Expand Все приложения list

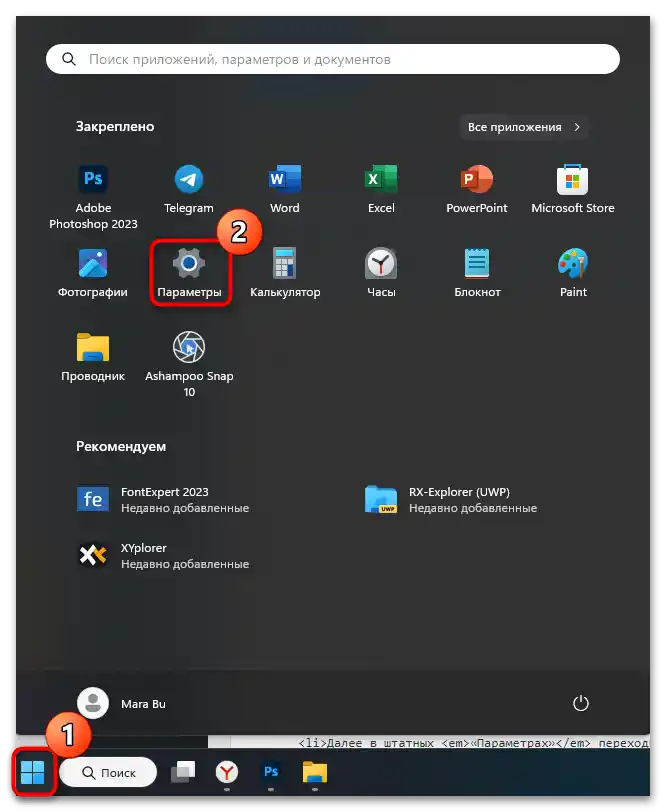(524, 127)
